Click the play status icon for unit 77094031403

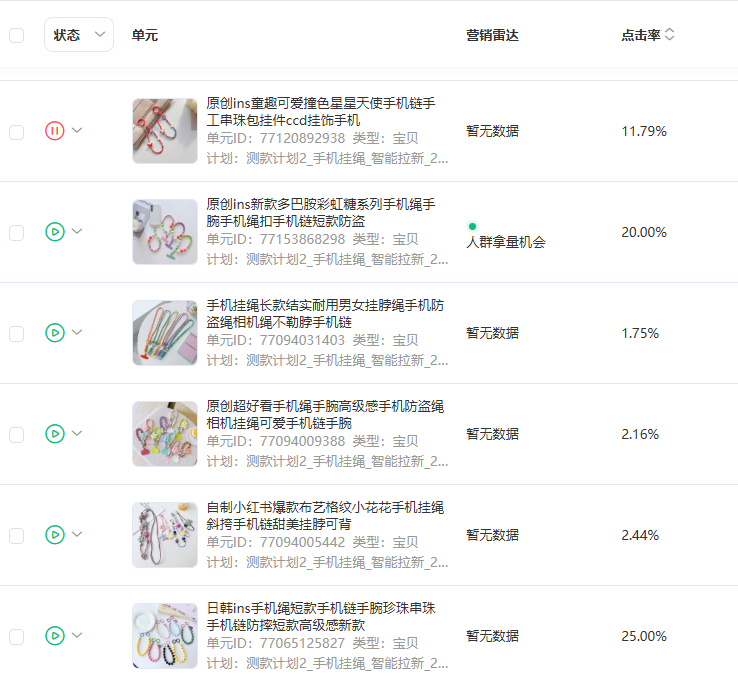pyautogui.click(x=55, y=333)
